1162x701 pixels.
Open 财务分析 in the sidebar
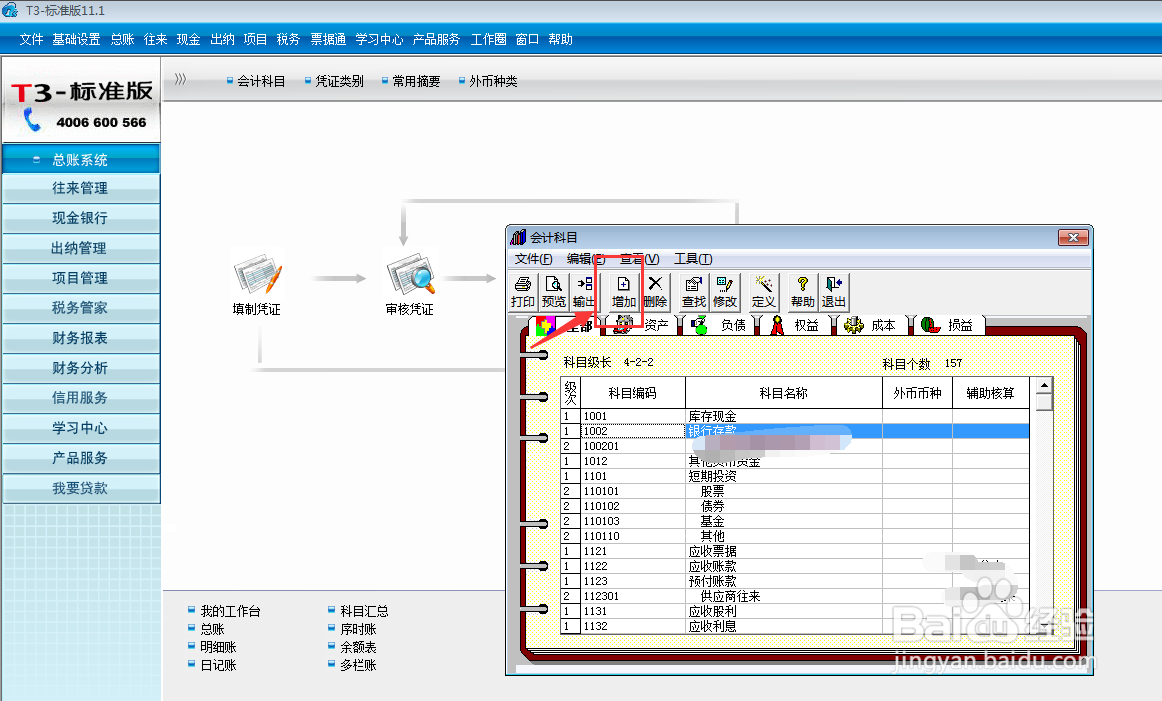[x=81, y=368]
